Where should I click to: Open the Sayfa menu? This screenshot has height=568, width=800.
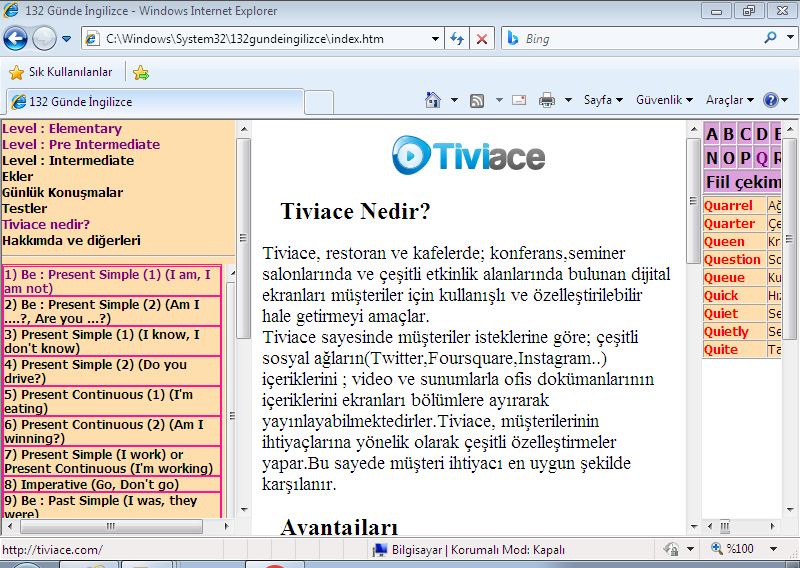click(x=603, y=100)
